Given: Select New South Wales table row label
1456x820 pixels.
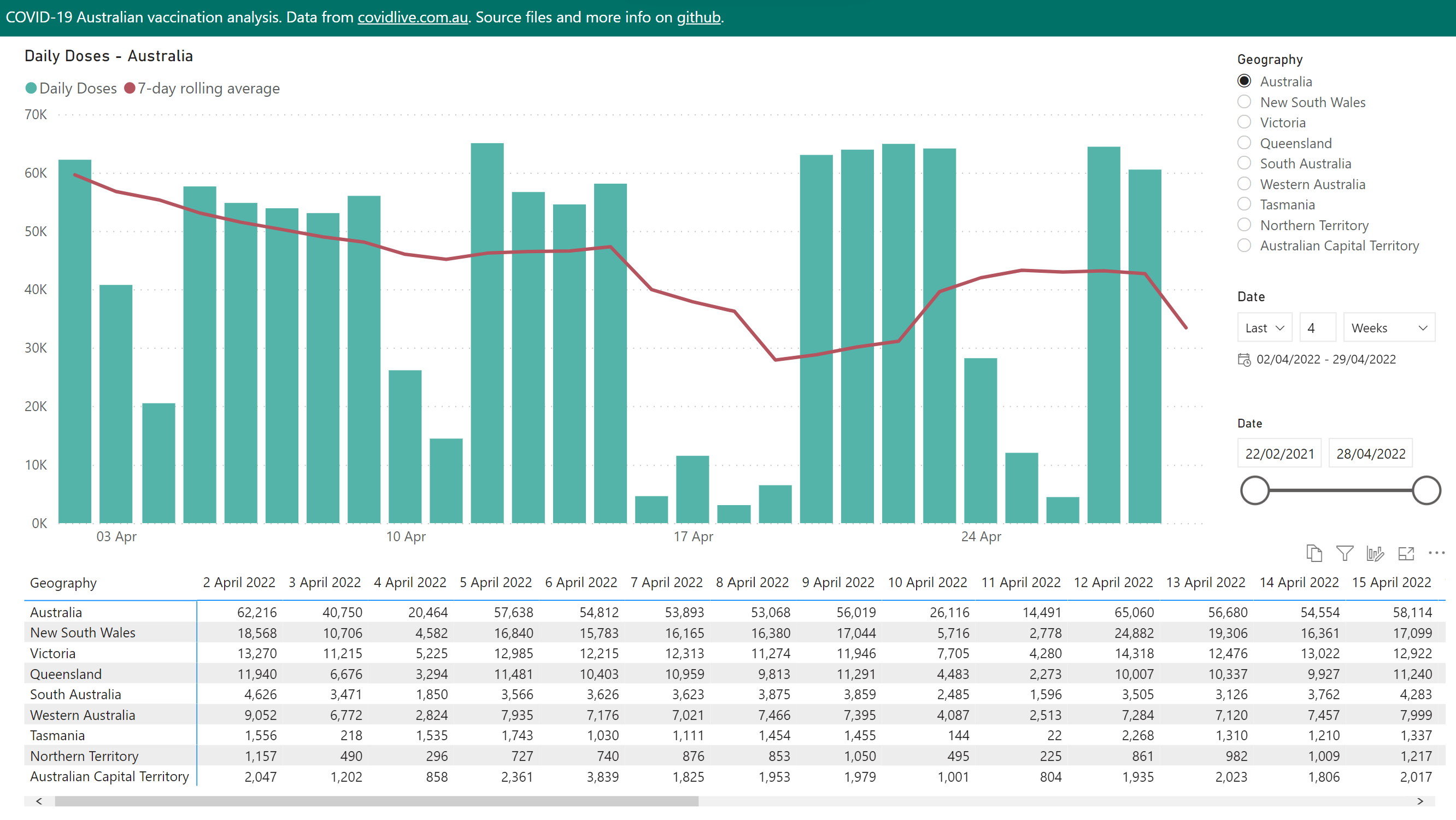Looking at the screenshot, I should pyautogui.click(x=83, y=633).
